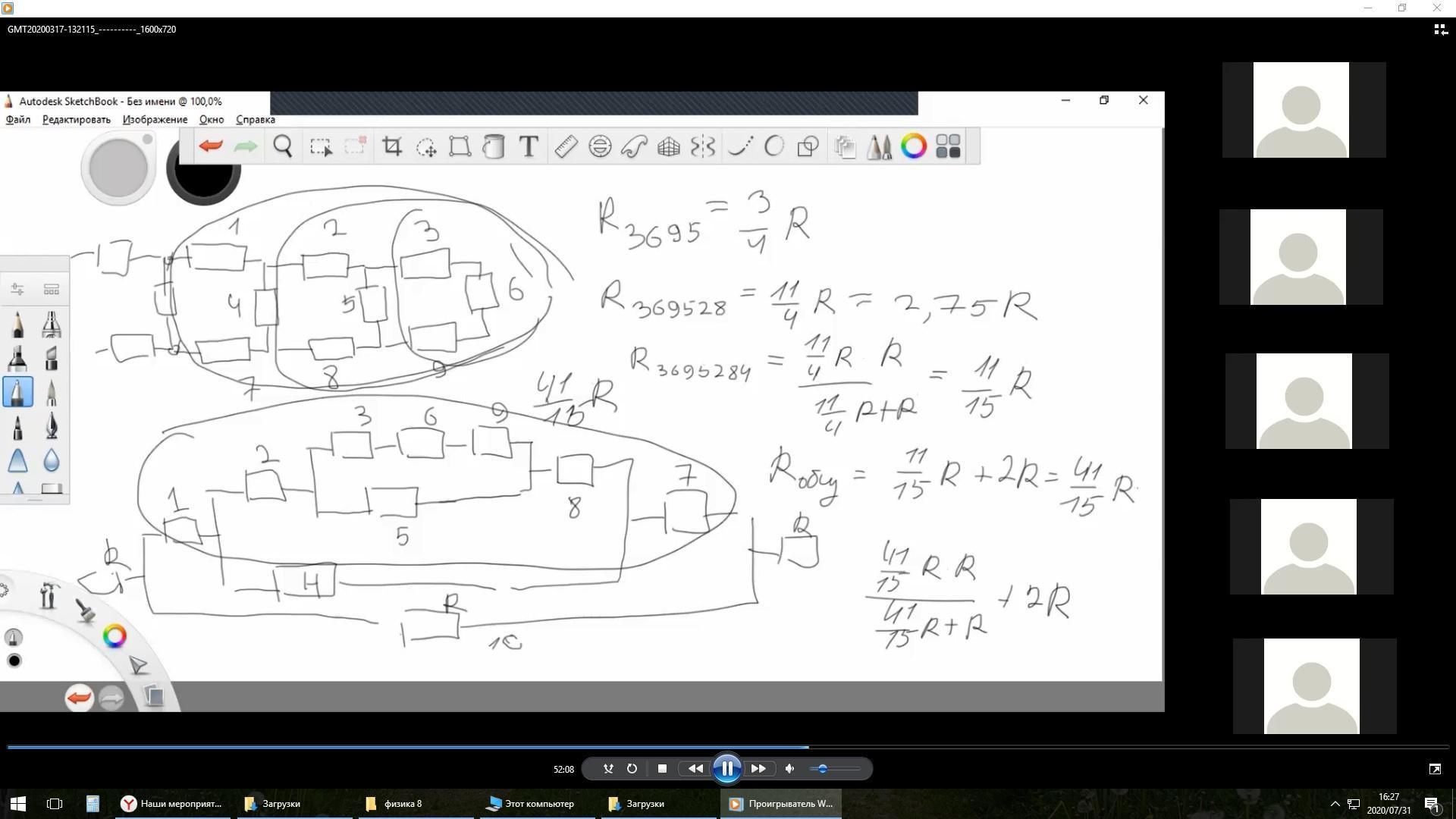Select the black felt-tip pen brush
Image resolution: width=1456 pixels, height=819 pixels.
tap(17, 426)
